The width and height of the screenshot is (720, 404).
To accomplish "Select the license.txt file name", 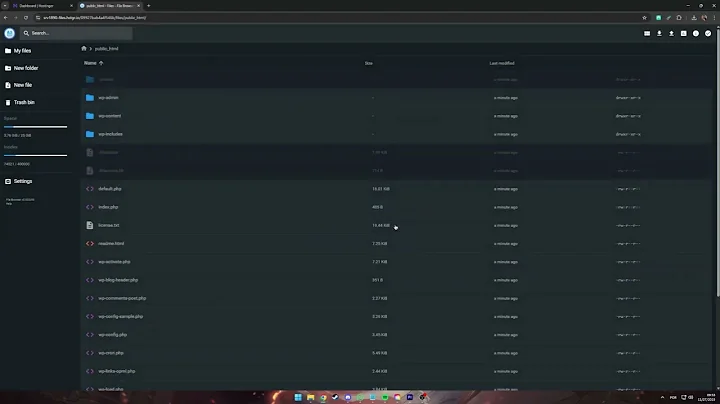I will [109, 225].
